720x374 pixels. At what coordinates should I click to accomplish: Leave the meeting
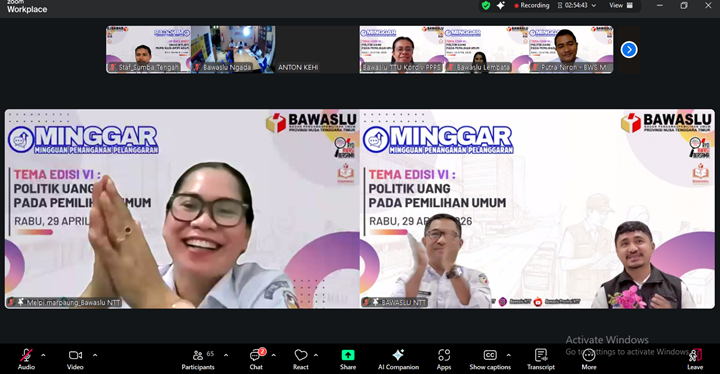point(695,359)
